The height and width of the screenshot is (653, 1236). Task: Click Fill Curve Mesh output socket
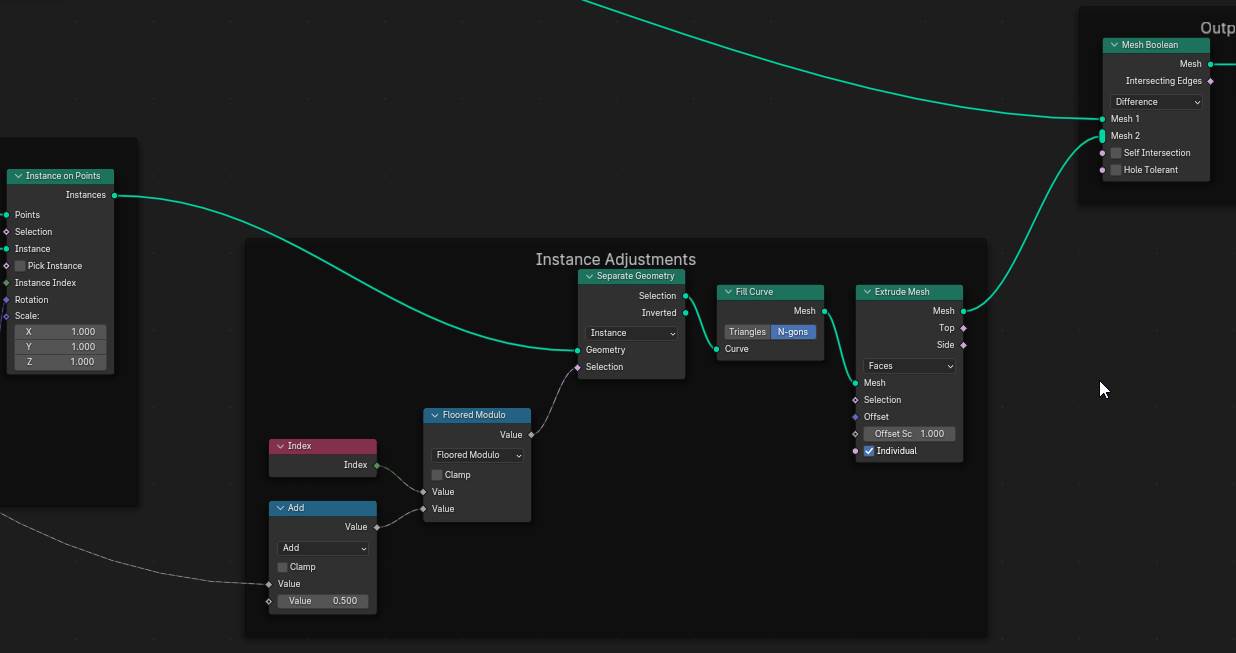click(x=824, y=311)
